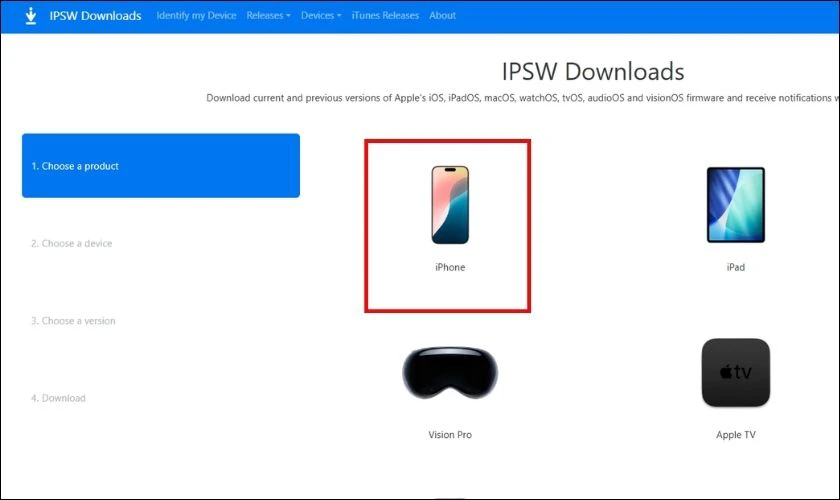Open the About page

click(442, 16)
